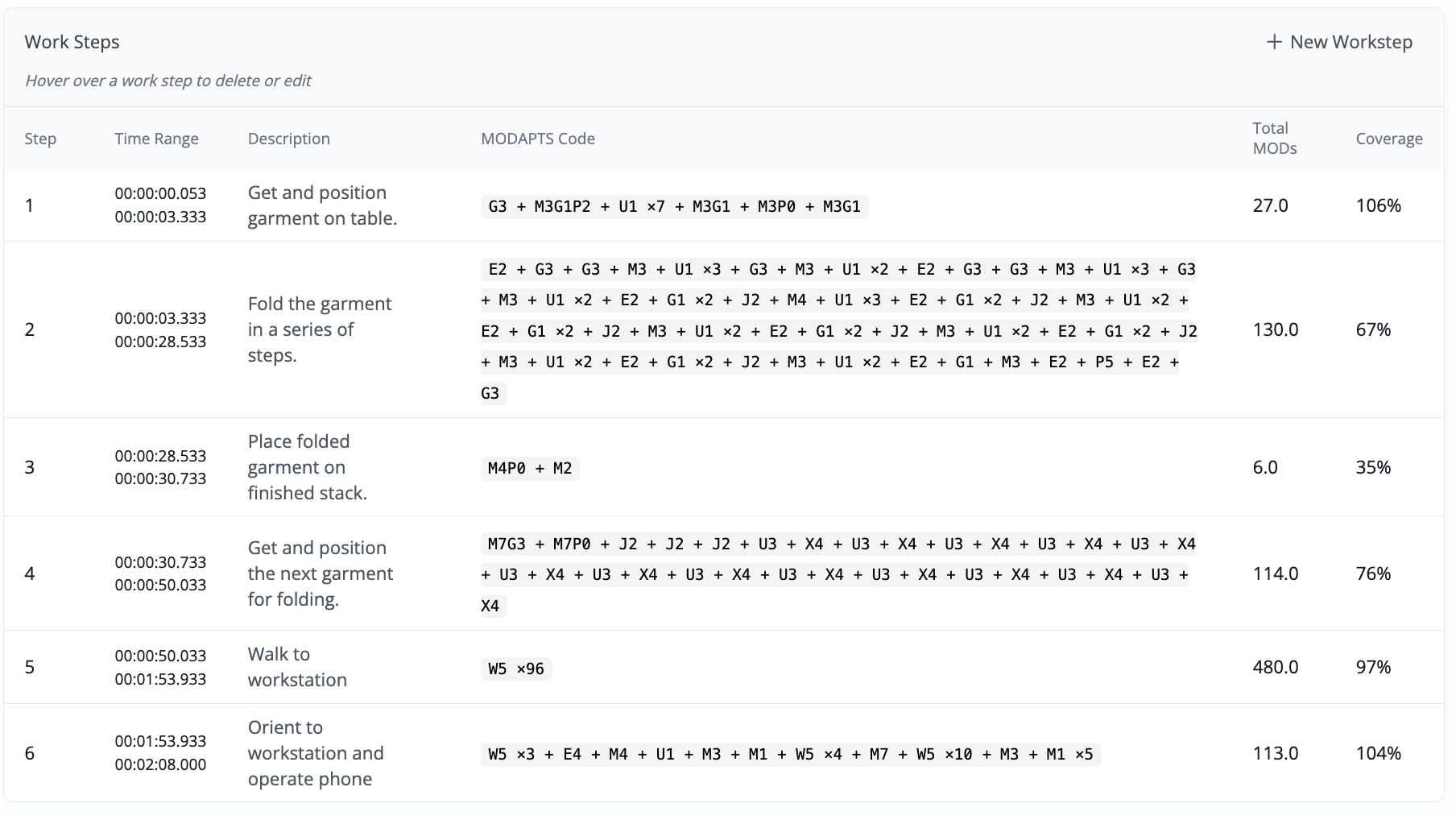This screenshot has height=820, width=1456.
Task: Click the W5 ×96 code chip
Action: pos(515,669)
